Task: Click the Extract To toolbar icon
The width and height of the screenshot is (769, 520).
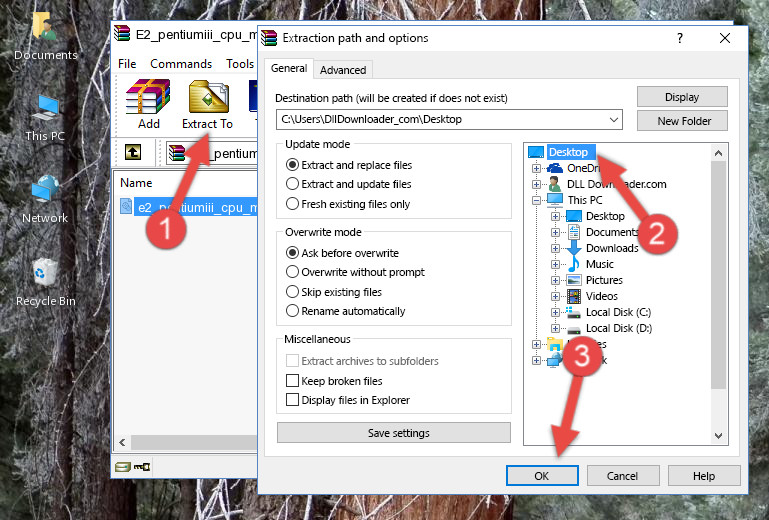Action: [207, 104]
